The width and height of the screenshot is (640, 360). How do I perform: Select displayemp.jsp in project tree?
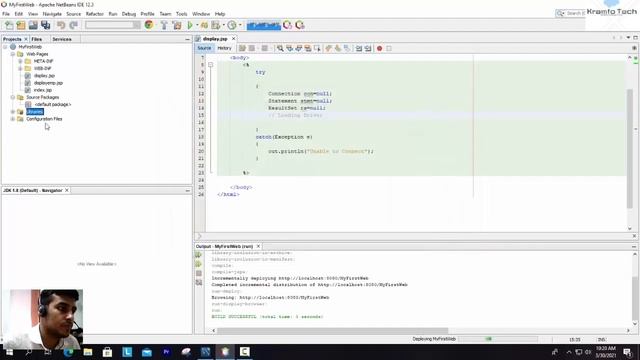pyautogui.click(x=48, y=83)
